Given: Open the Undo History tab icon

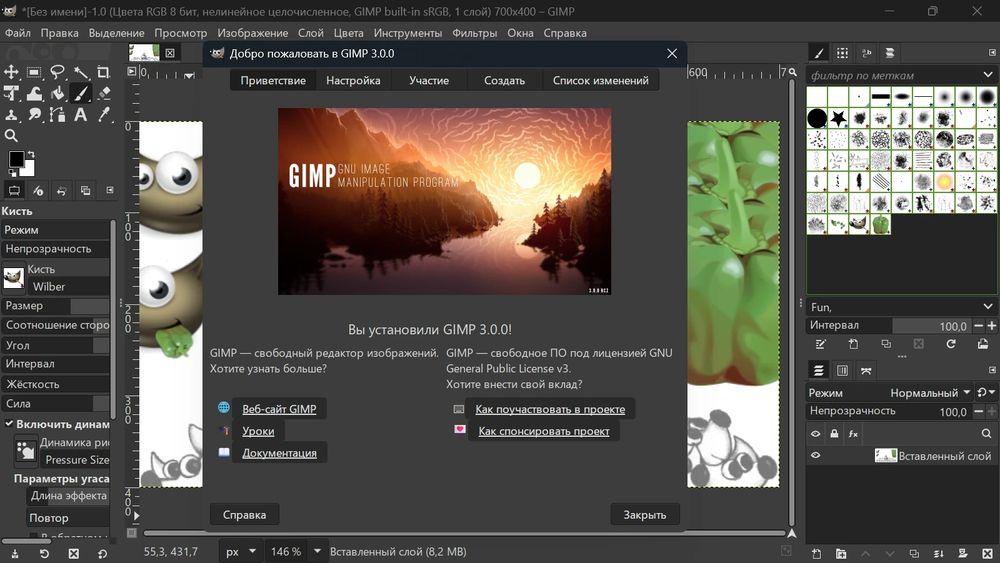Looking at the screenshot, I should click(62, 191).
